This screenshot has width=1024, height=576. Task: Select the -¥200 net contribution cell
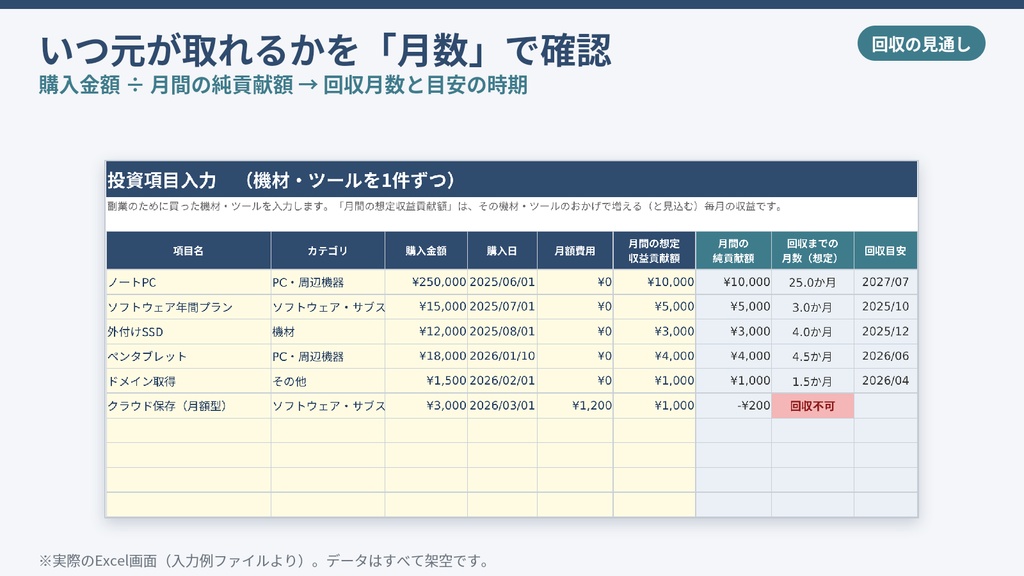click(x=733, y=406)
